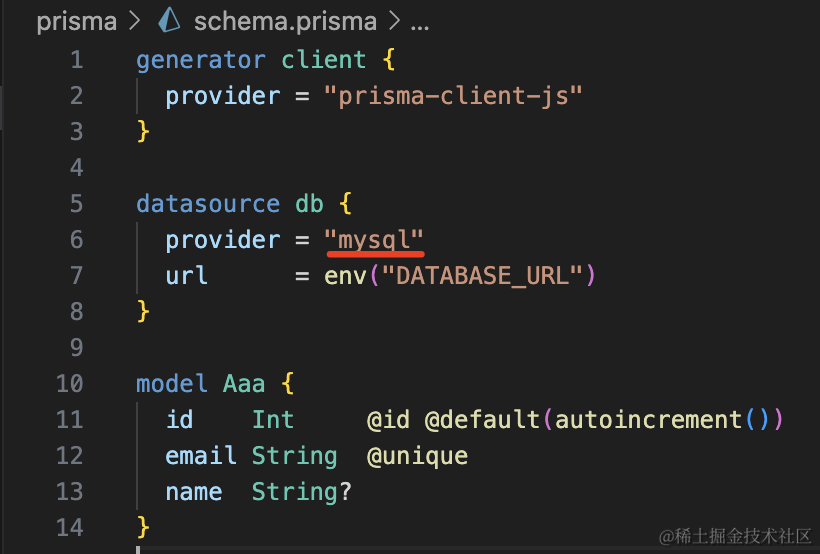The image size is (820, 554).
Task: Click line number 1 in the gutter
Action: tap(76, 60)
